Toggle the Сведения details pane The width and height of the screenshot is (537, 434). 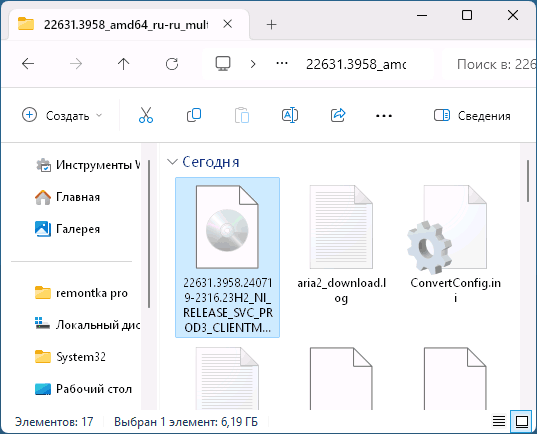[x=472, y=116]
